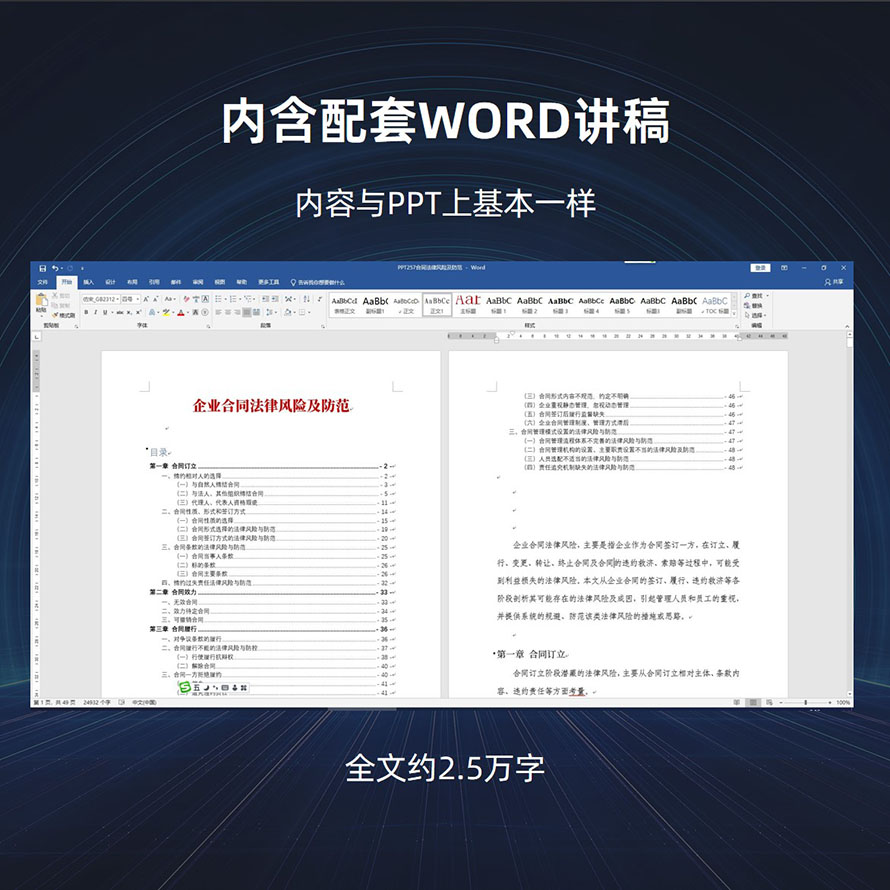This screenshot has width=890, height=890.
Task: Open the 选择 (Select) dropdown
Action: 755,315
